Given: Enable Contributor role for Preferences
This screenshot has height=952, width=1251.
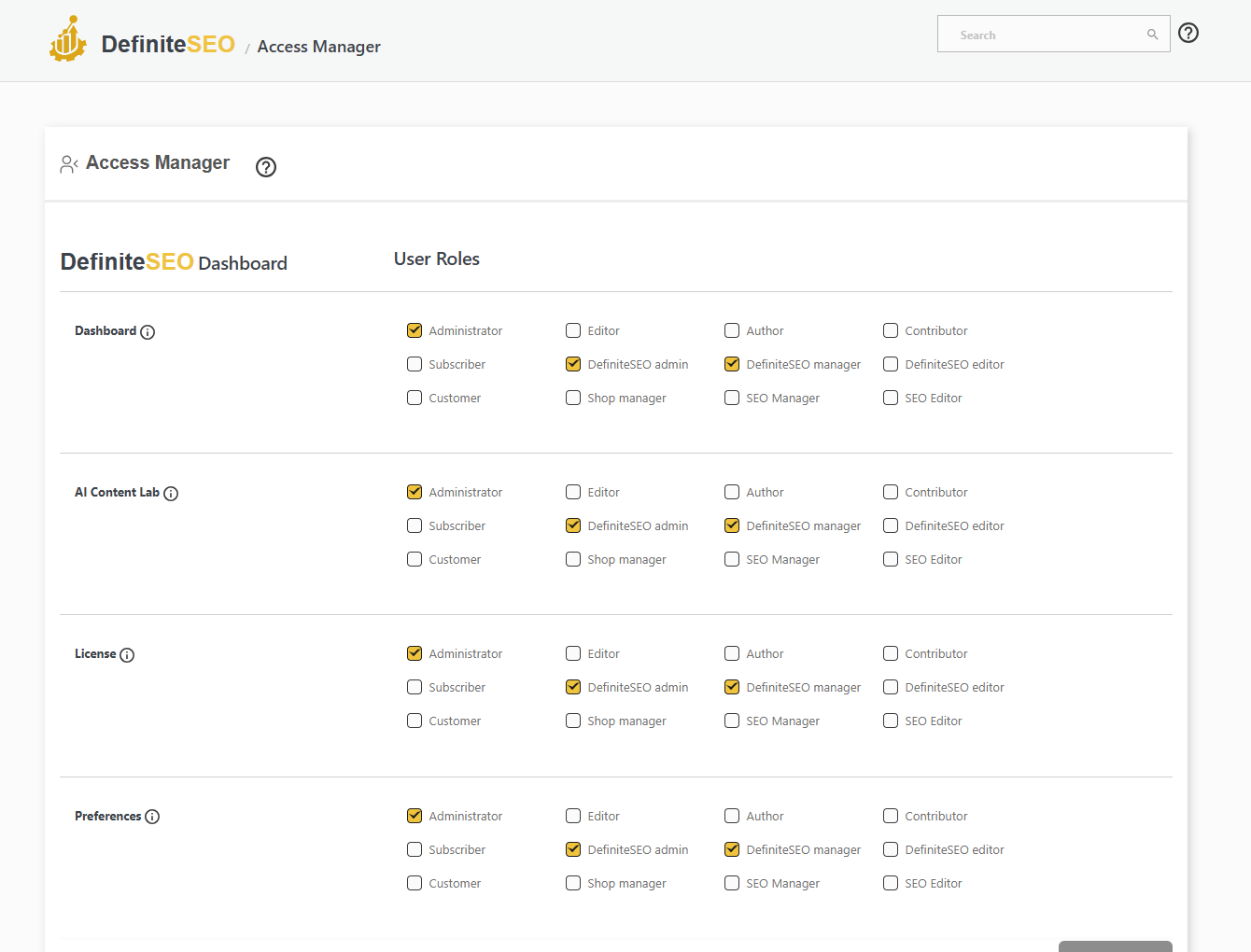Looking at the screenshot, I should (x=891, y=816).
